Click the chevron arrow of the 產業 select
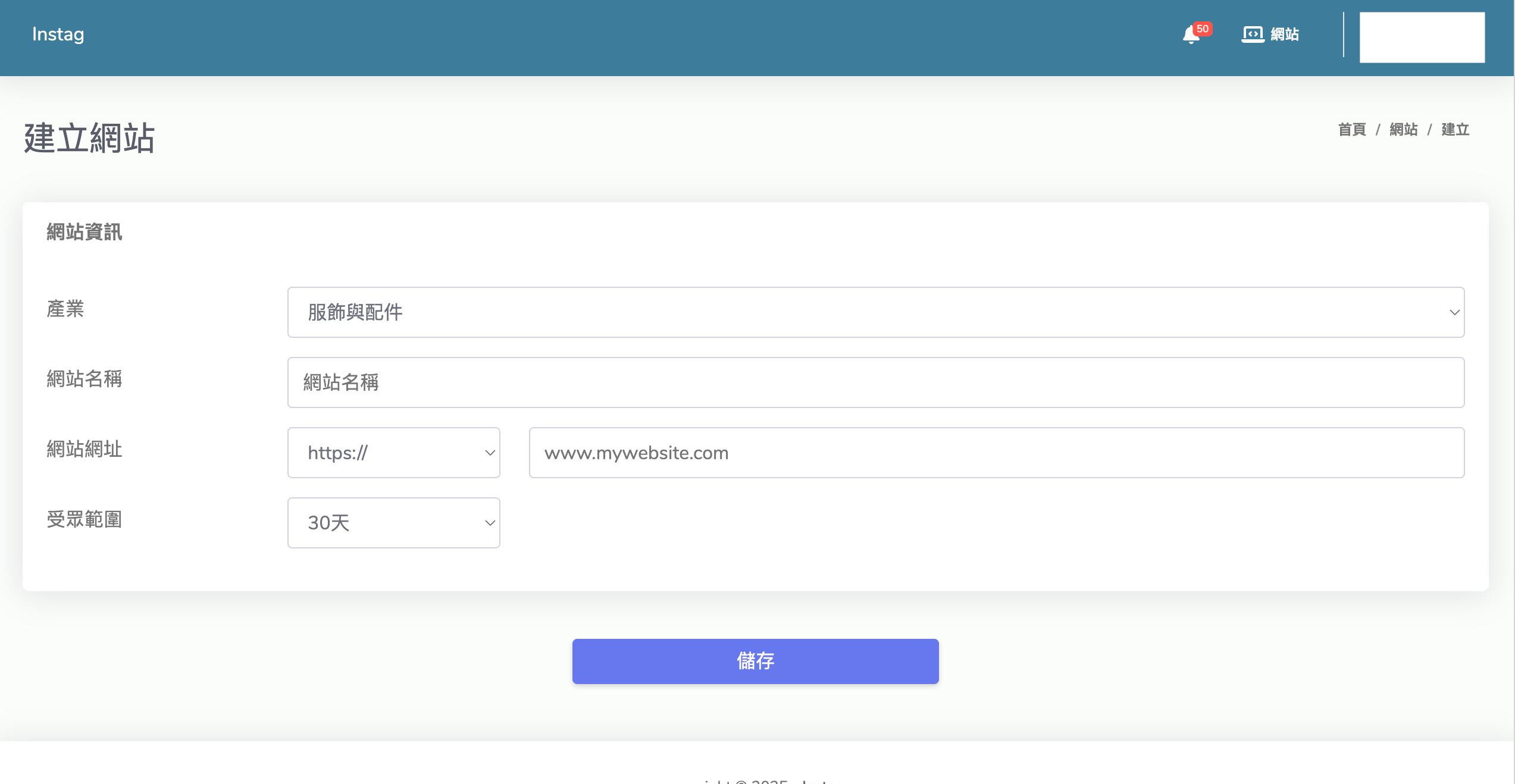Screen dimensions: 1515x784 point(1454,312)
